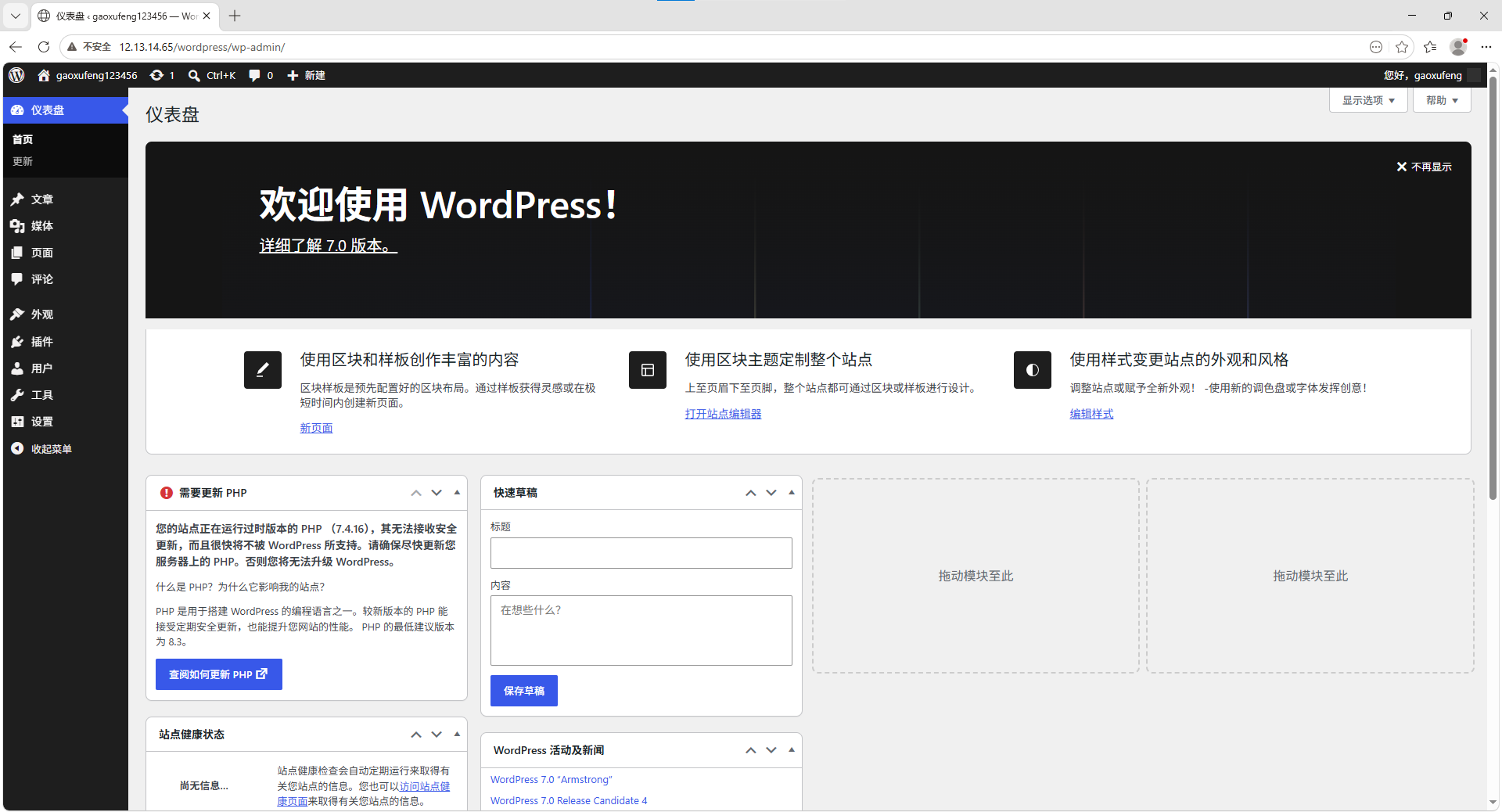Open 编辑样式 link
1502x812 pixels.
point(1091,414)
